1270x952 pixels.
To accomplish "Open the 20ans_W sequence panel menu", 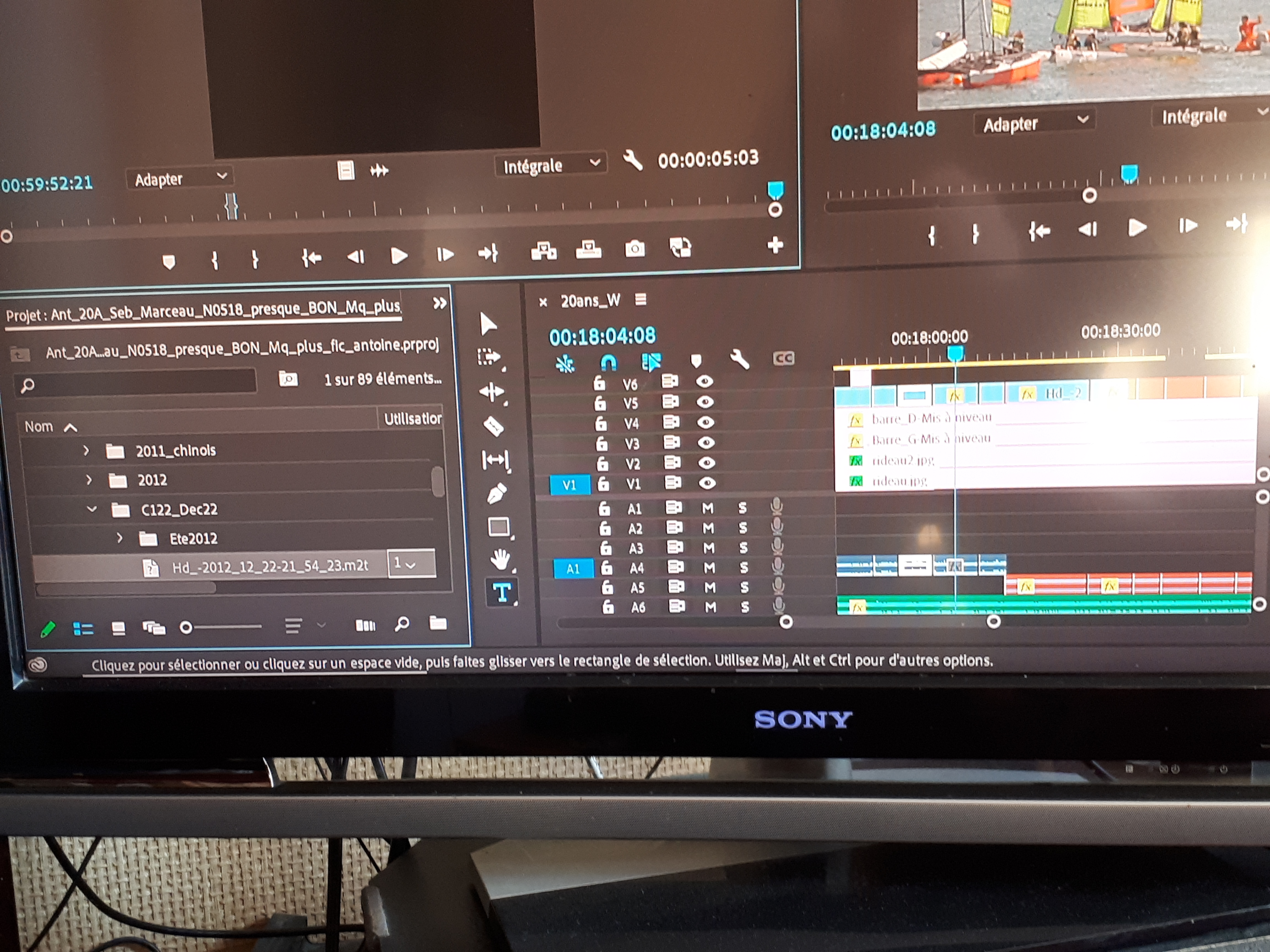I will pos(641,299).
